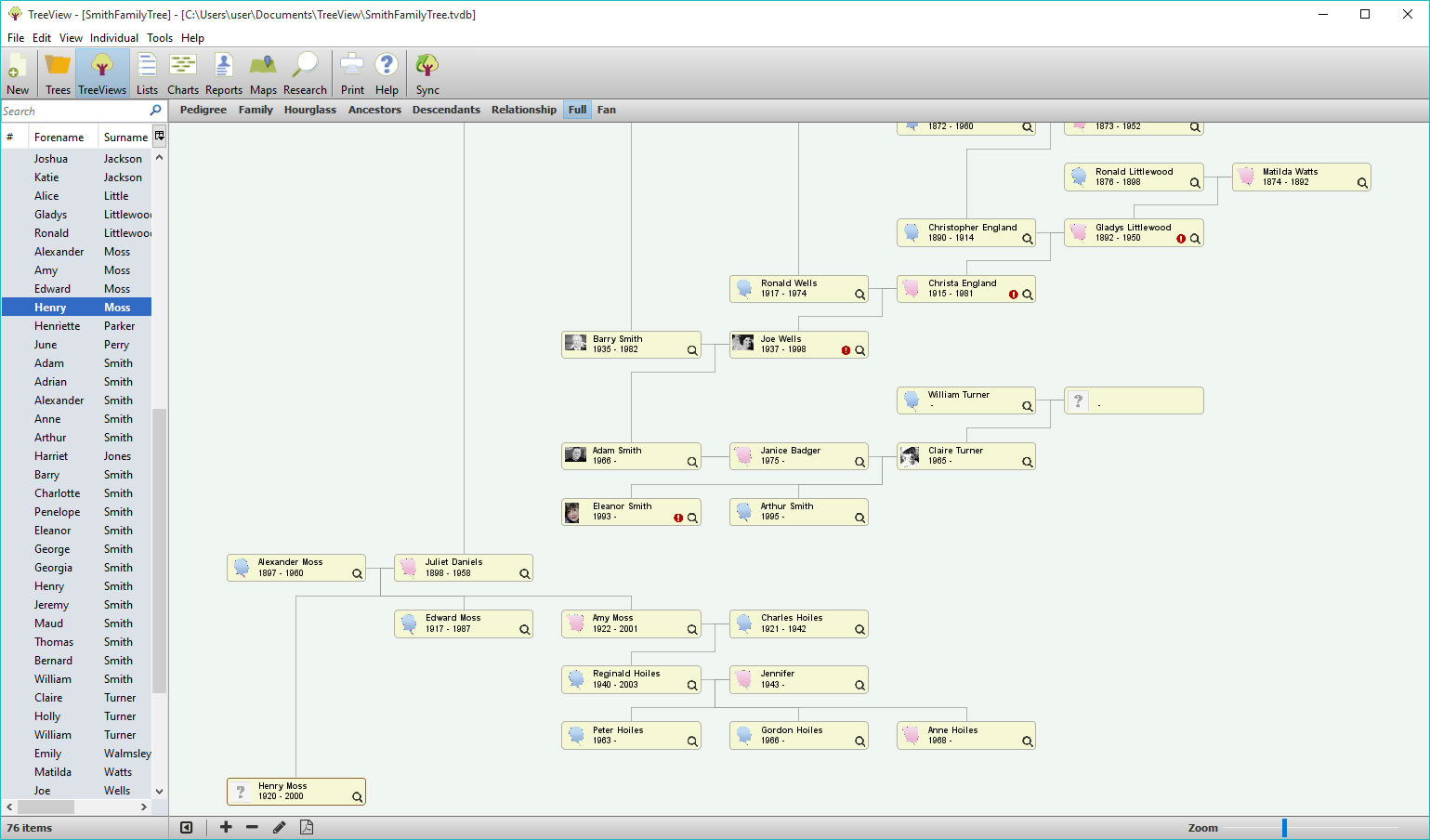Image resolution: width=1430 pixels, height=840 pixels.
Task: Click the edit pencil icon in status bar
Action: [279, 827]
